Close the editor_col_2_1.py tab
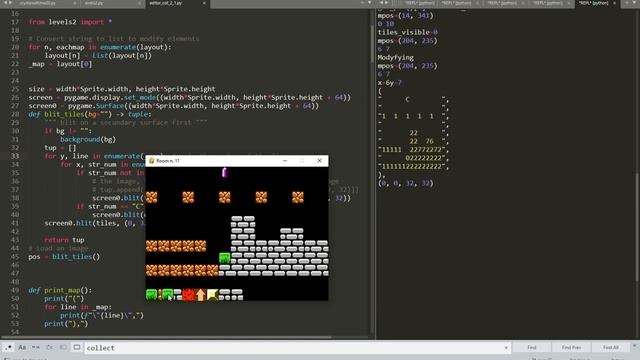Screen dimensions: 640x360 (204, 3)
